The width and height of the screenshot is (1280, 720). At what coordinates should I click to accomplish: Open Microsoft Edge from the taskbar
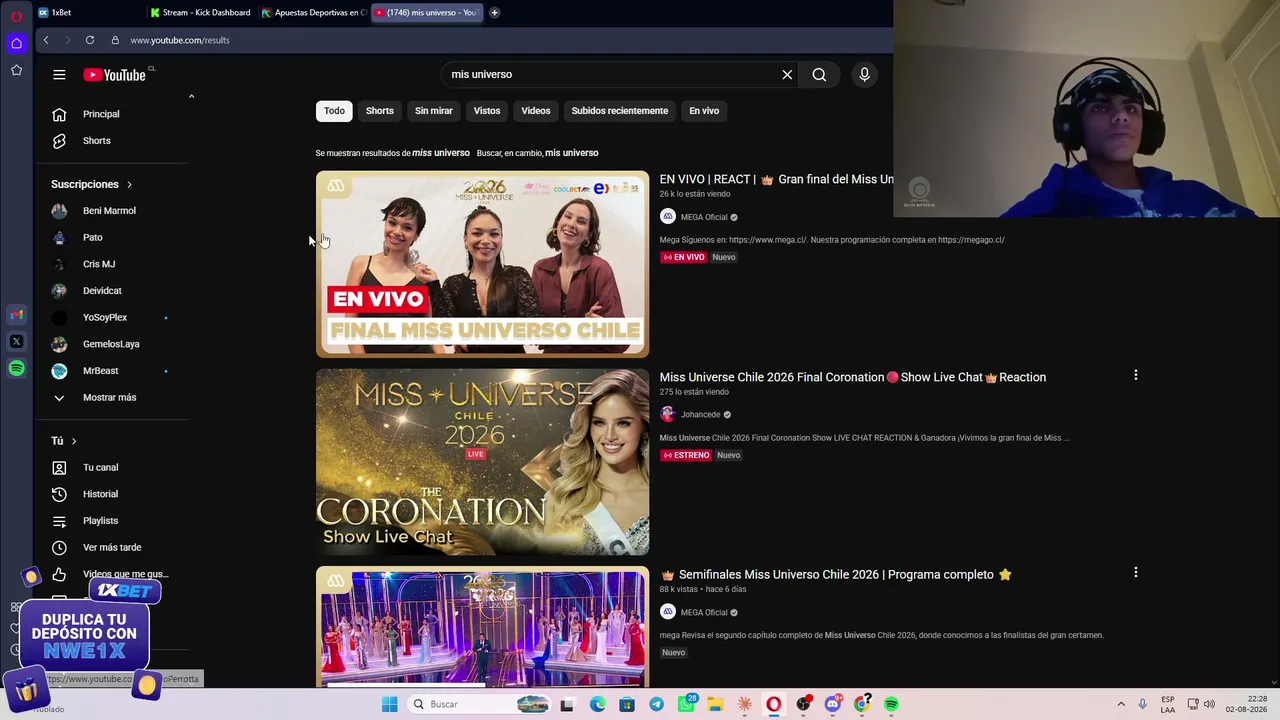pyautogui.click(x=598, y=704)
